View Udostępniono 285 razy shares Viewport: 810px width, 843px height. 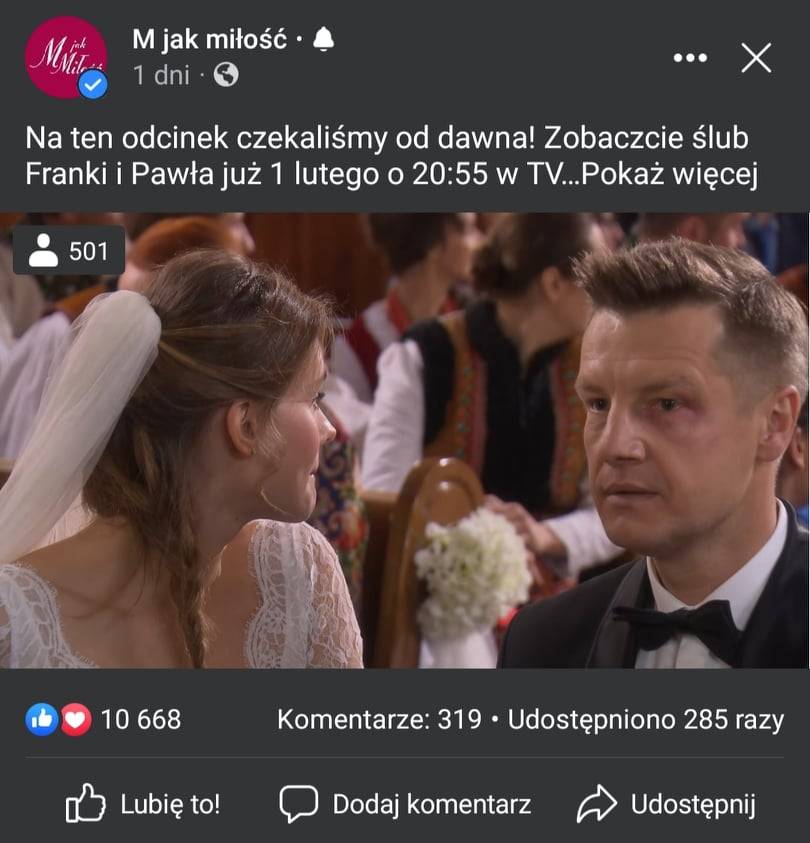[646, 720]
